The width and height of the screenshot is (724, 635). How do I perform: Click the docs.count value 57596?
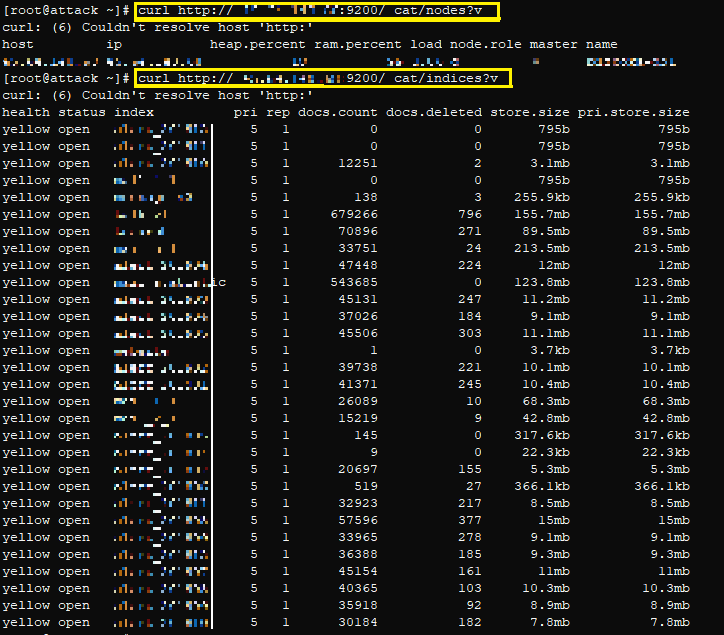pyautogui.click(x=357, y=520)
